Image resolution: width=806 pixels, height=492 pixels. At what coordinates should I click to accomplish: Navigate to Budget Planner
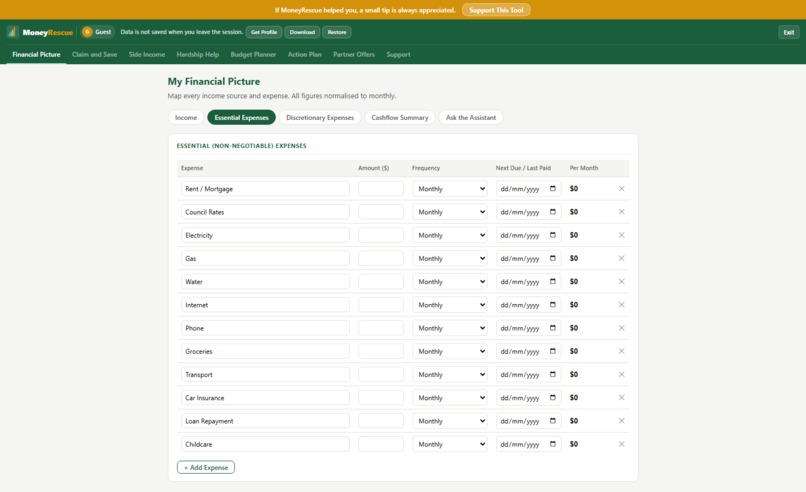coord(253,54)
